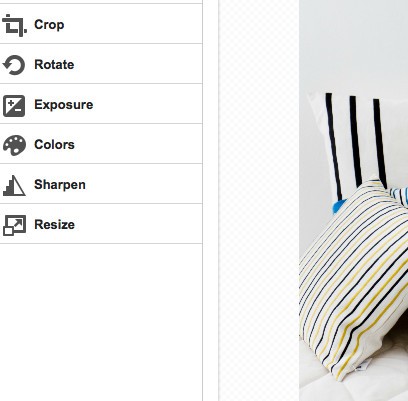Click the empty panel space below Resize

pos(101,322)
